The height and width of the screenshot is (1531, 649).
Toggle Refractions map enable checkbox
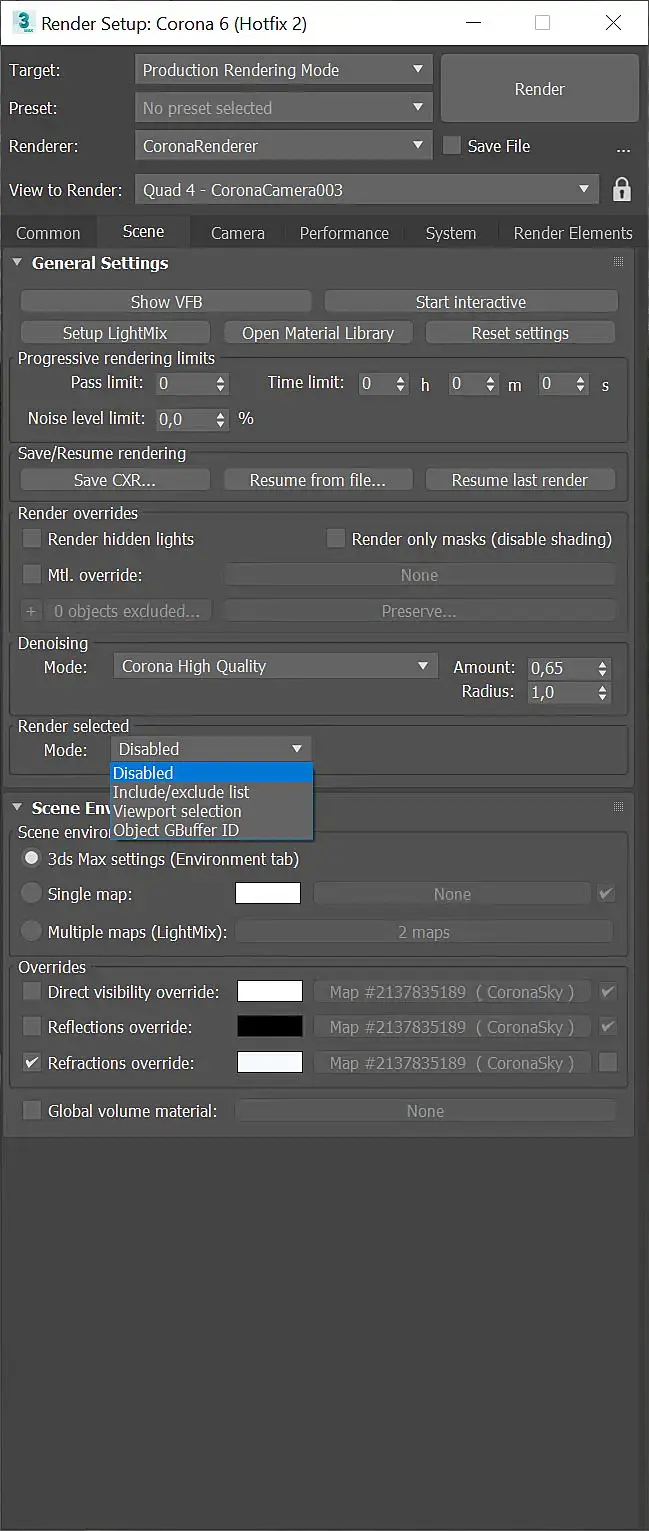point(607,1062)
